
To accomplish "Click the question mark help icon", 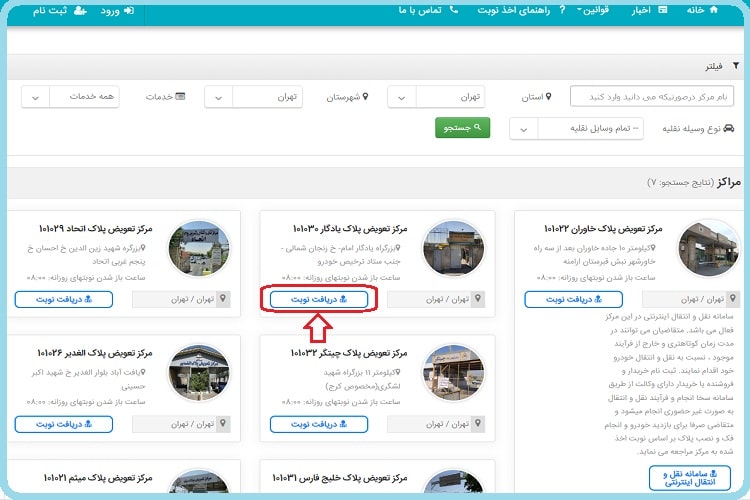I will point(562,10).
